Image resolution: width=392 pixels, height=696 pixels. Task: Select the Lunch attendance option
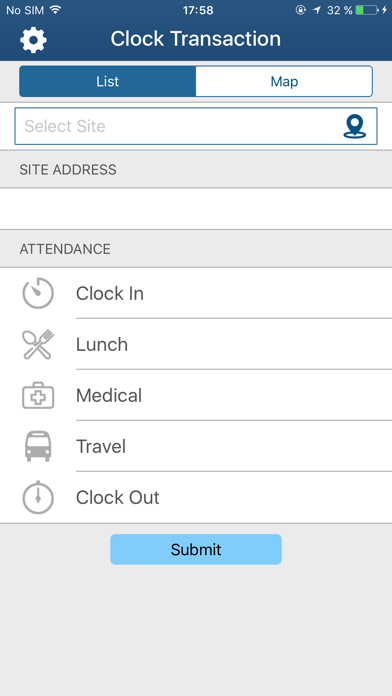[196, 344]
